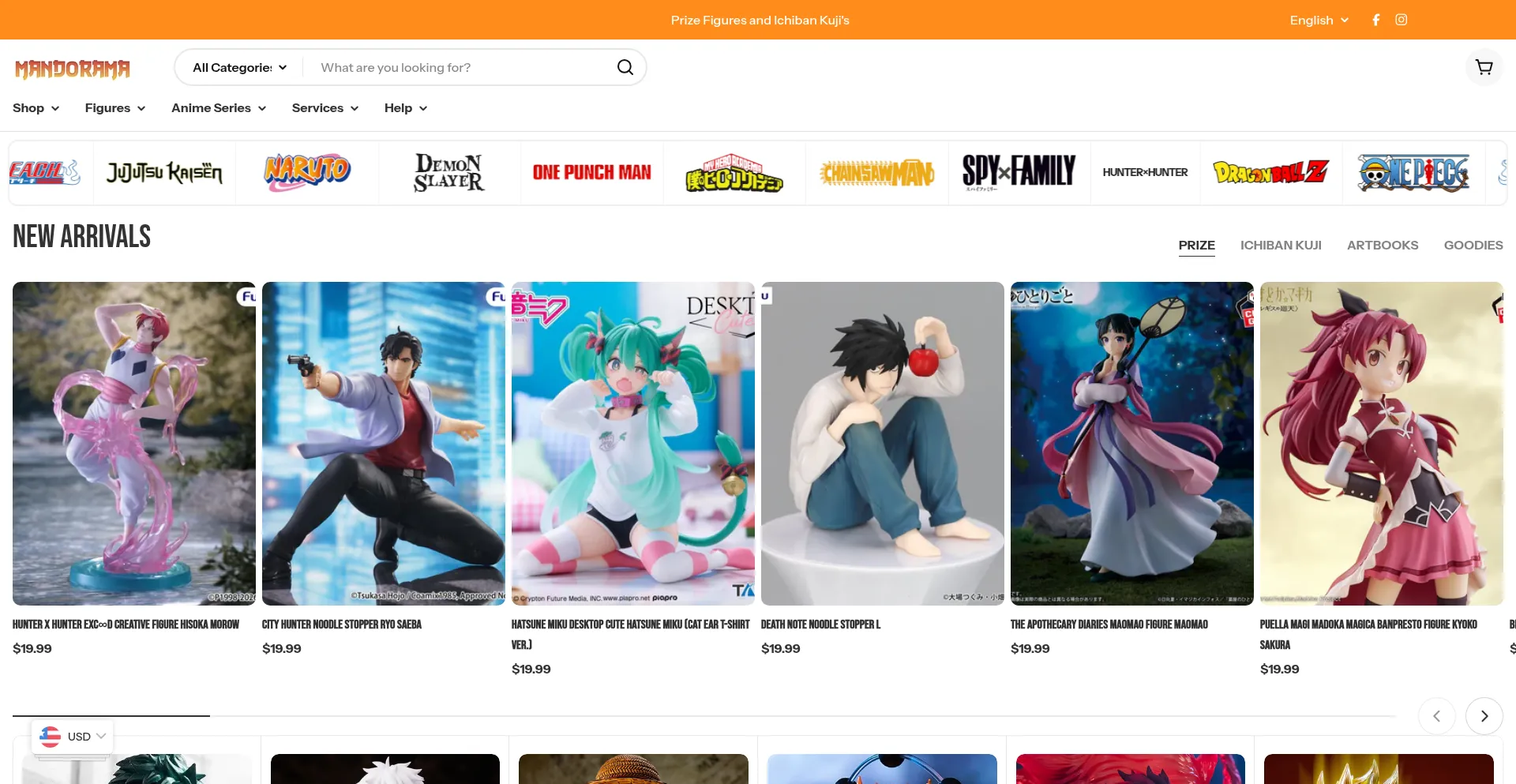Image resolution: width=1516 pixels, height=784 pixels.
Task: Open the shopping cart
Action: [x=1484, y=68]
